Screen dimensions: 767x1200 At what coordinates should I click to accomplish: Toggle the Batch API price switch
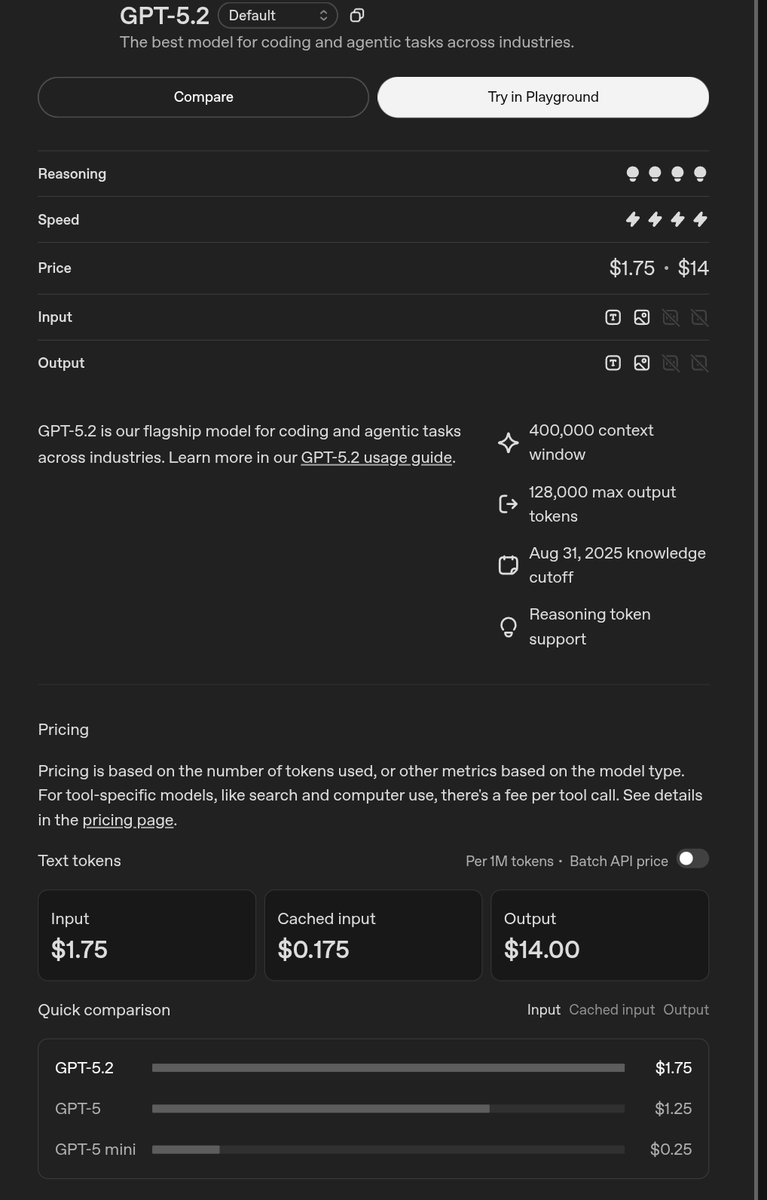coord(693,859)
